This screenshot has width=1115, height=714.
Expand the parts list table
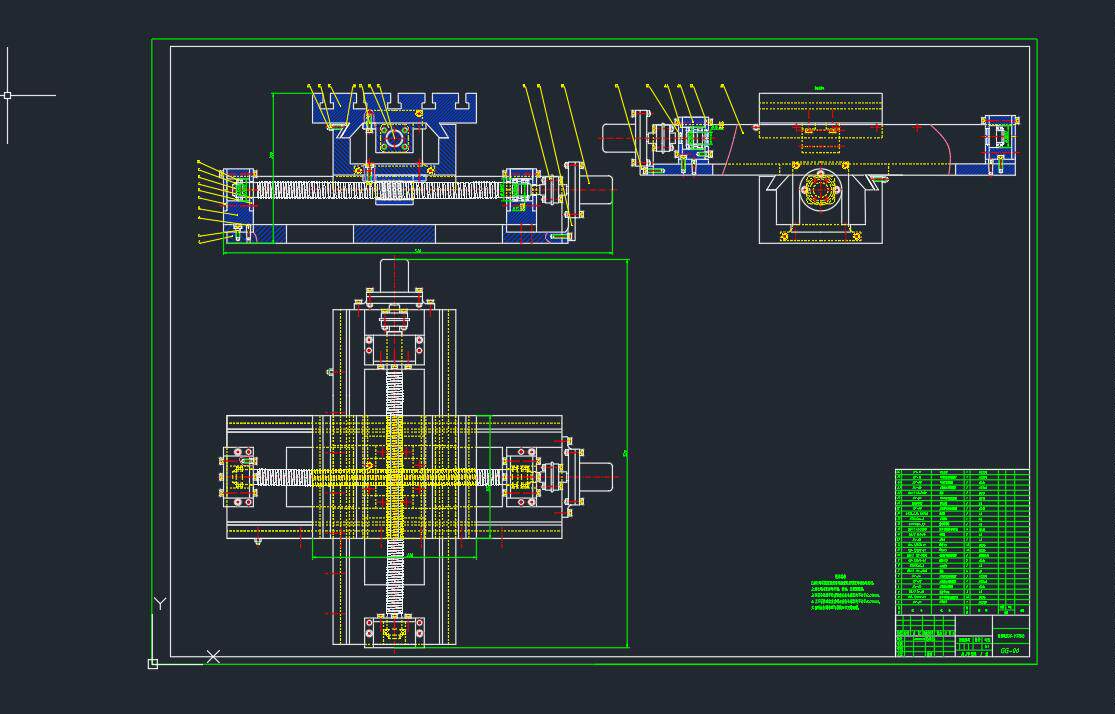point(960,540)
